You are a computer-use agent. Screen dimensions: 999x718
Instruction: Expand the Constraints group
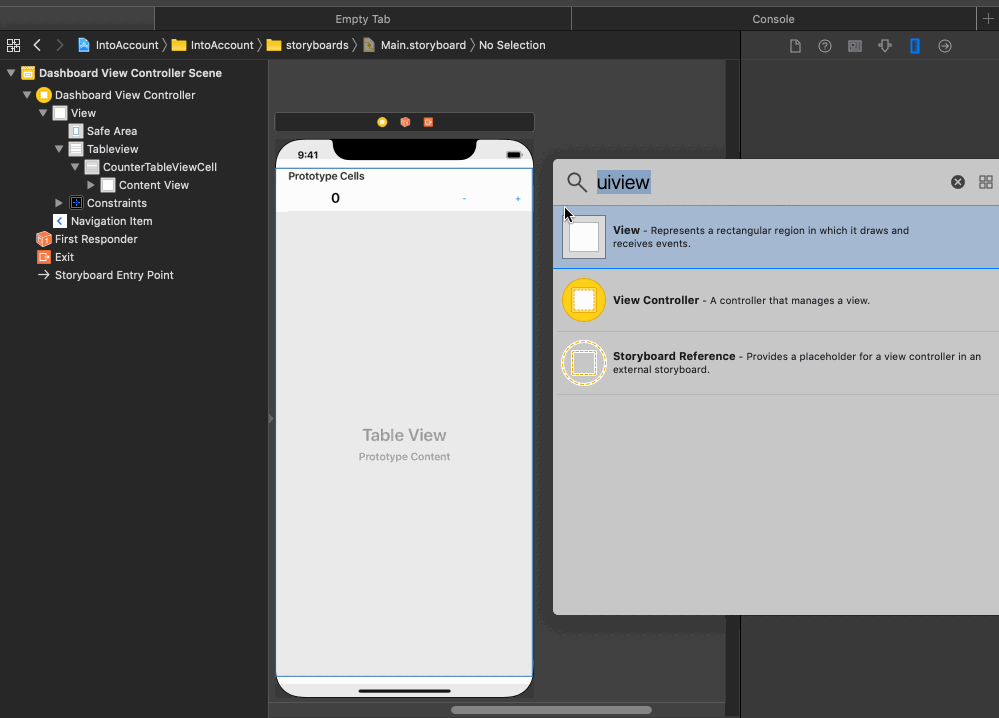(x=59, y=203)
